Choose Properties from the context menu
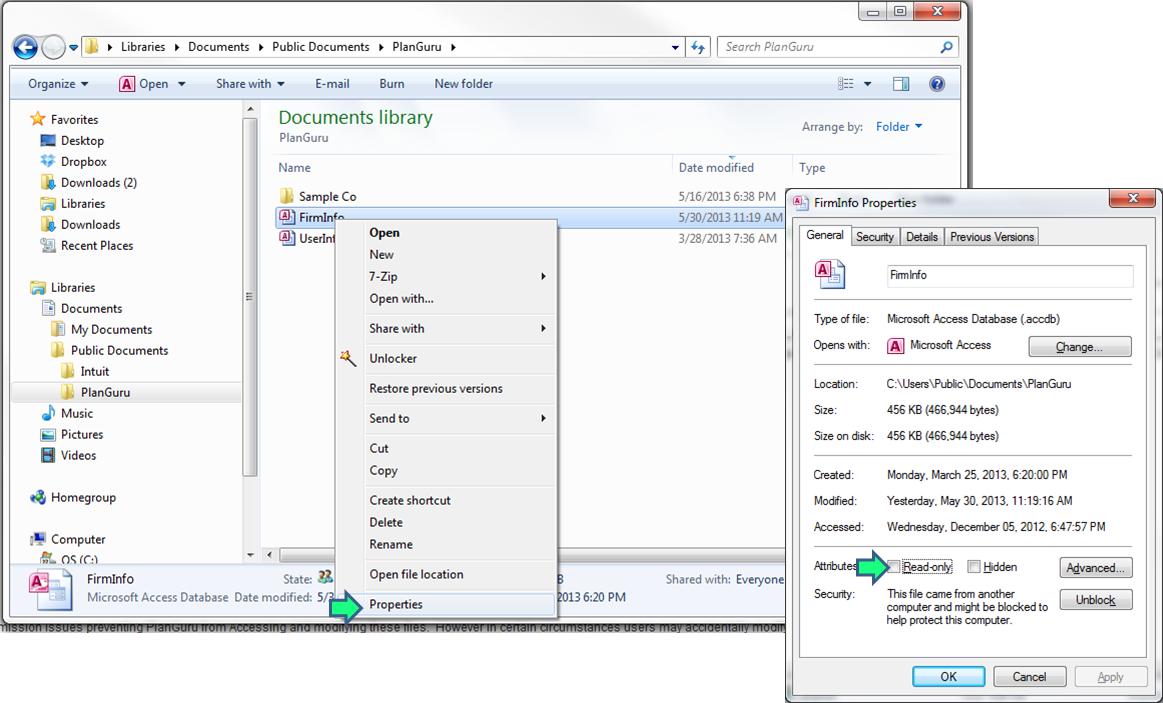This screenshot has height=703, width=1163. coord(447,604)
